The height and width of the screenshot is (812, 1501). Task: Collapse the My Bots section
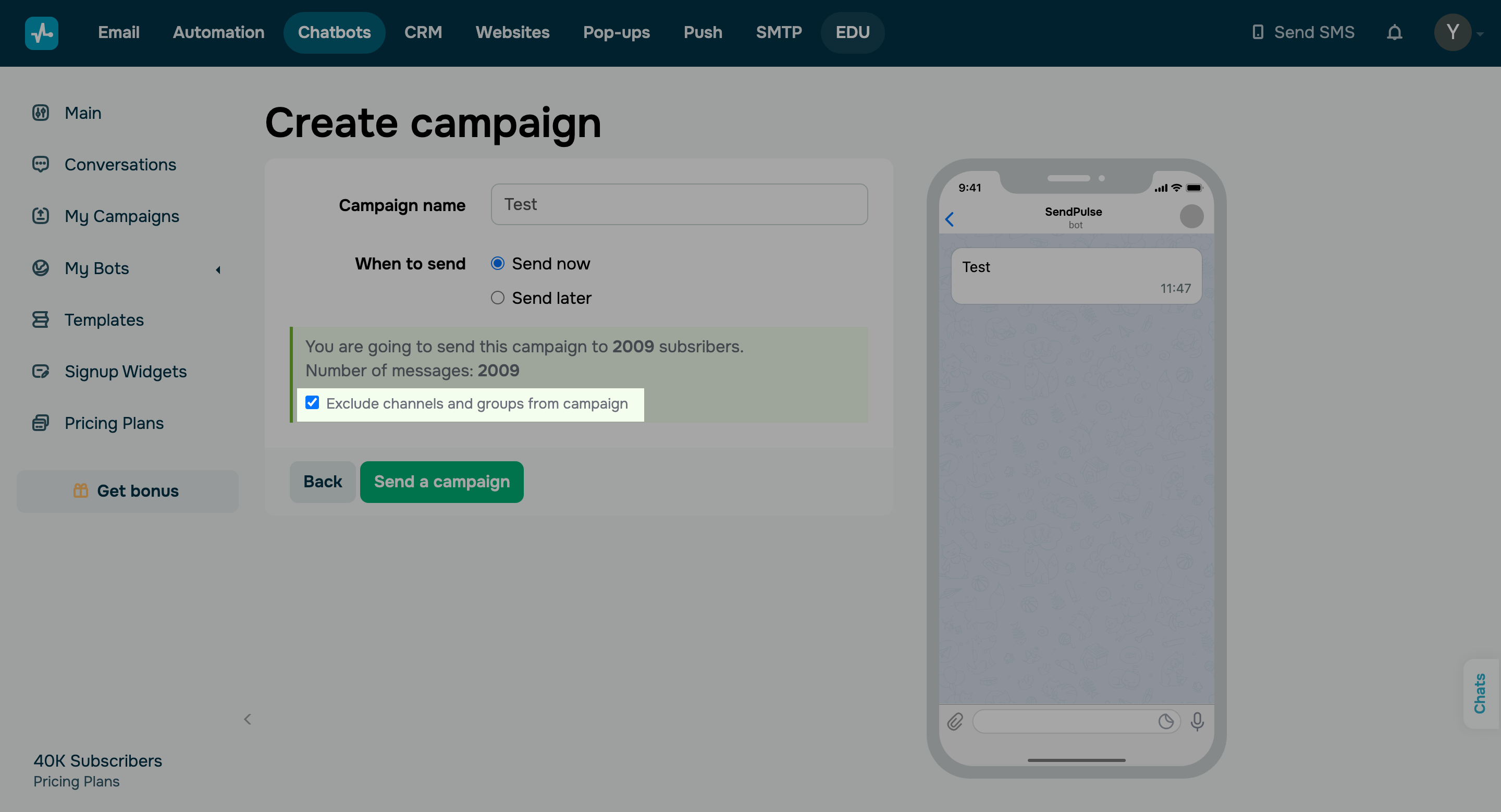[218, 269]
